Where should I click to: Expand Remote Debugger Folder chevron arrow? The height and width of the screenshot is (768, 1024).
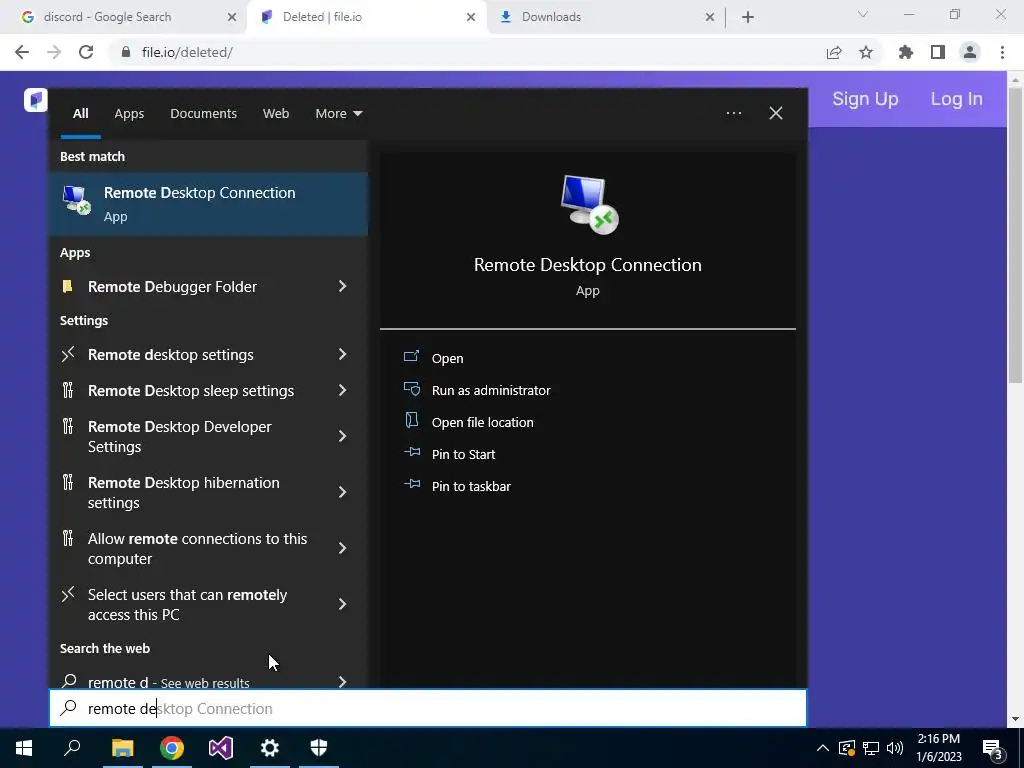click(x=342, y=286)
